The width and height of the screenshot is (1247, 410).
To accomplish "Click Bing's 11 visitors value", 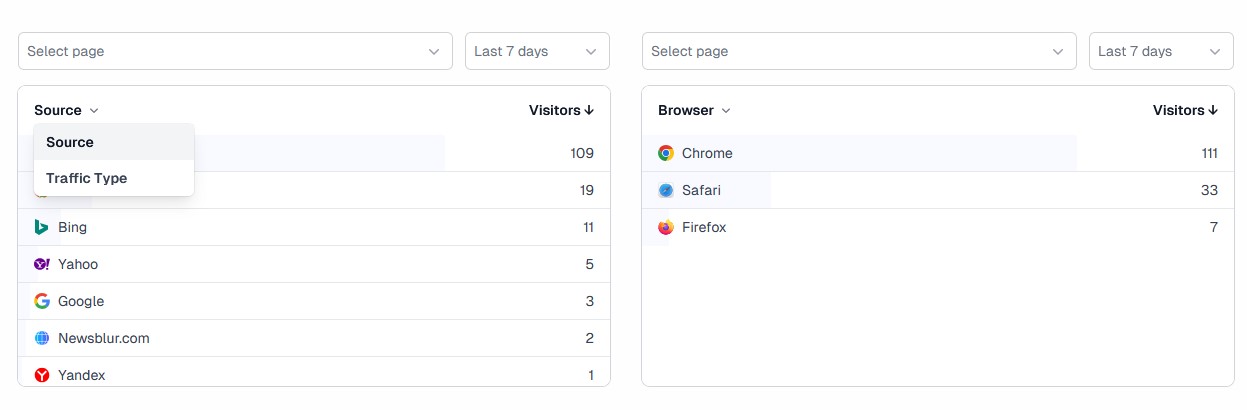I will pos(588,227).
